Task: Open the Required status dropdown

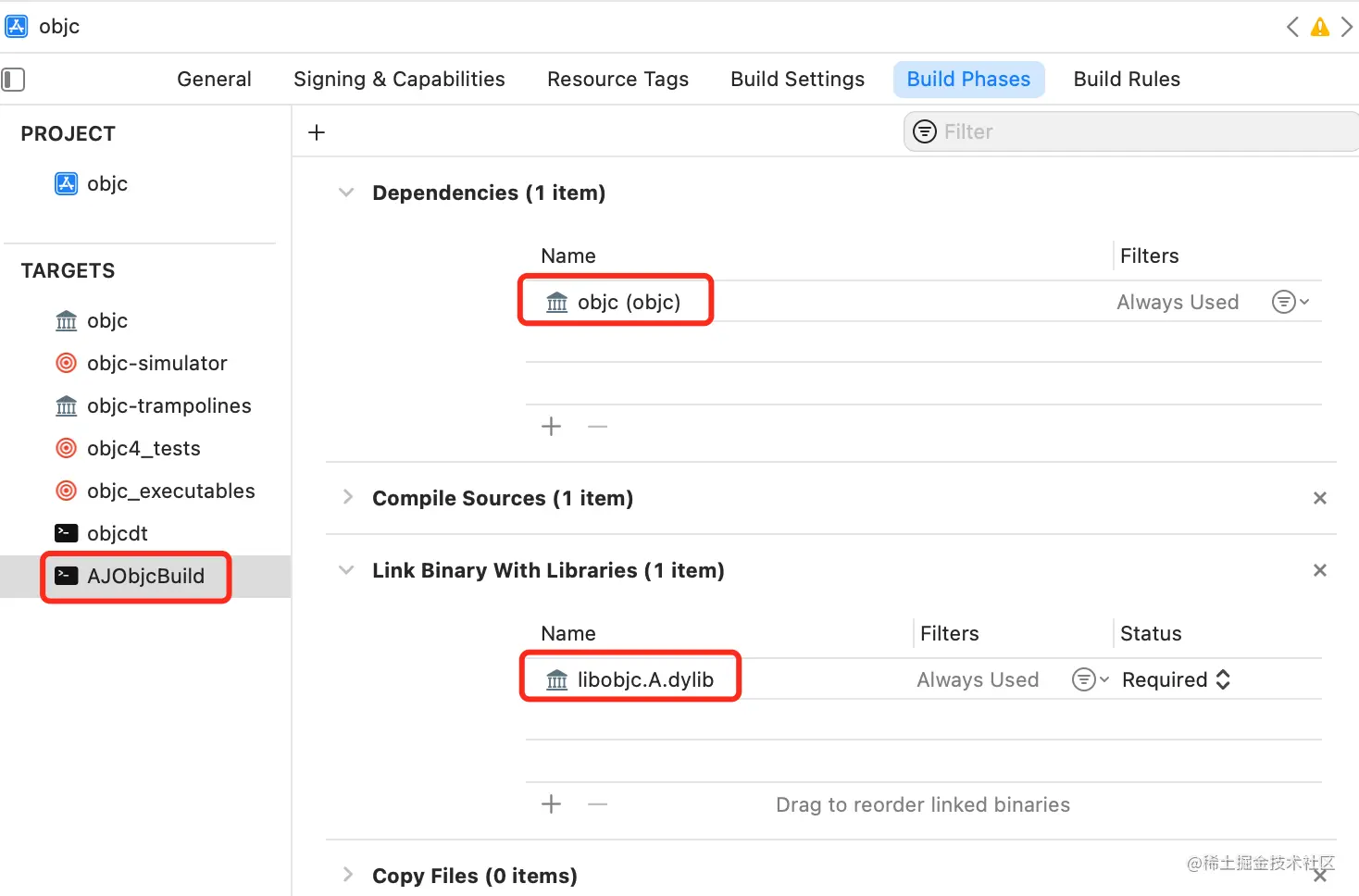Action: (1176, 679)
